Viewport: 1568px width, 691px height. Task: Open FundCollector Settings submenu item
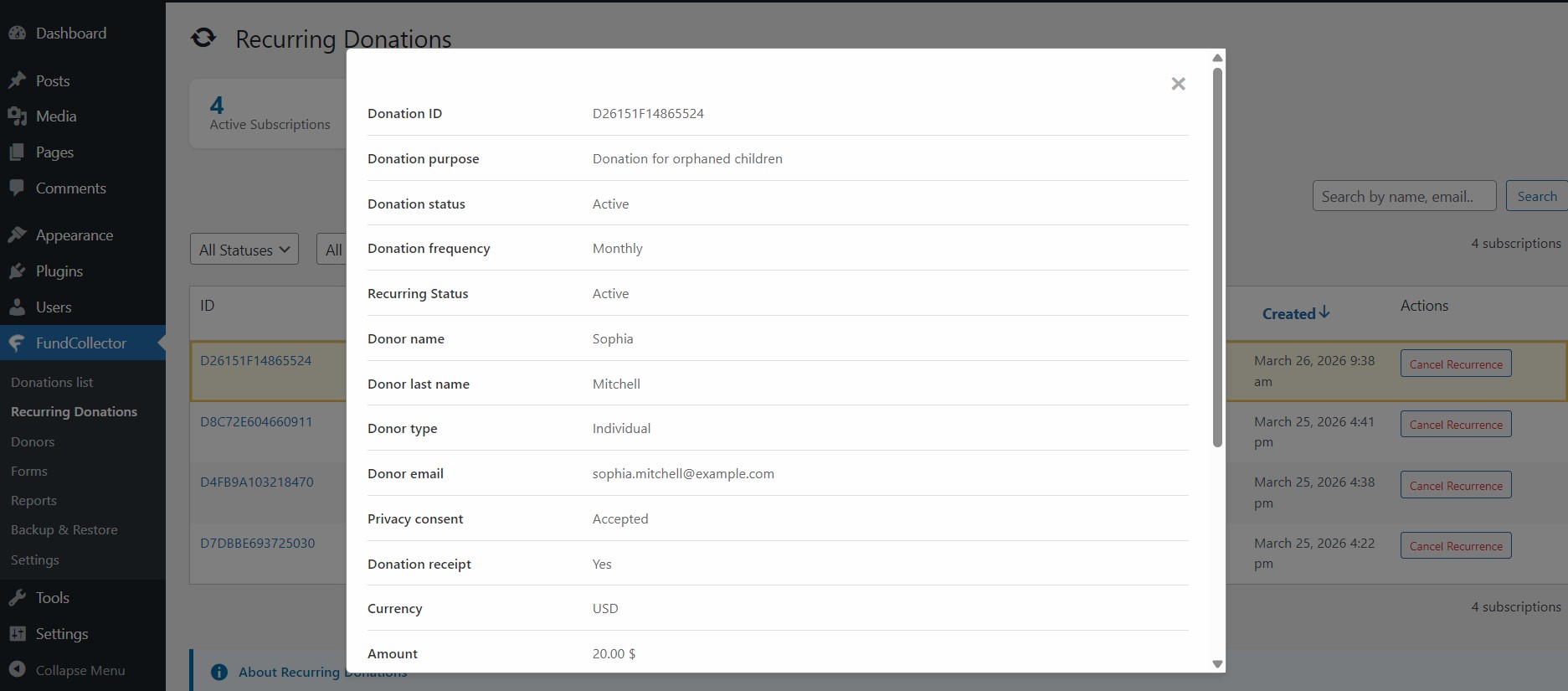[x=34, y=560]
